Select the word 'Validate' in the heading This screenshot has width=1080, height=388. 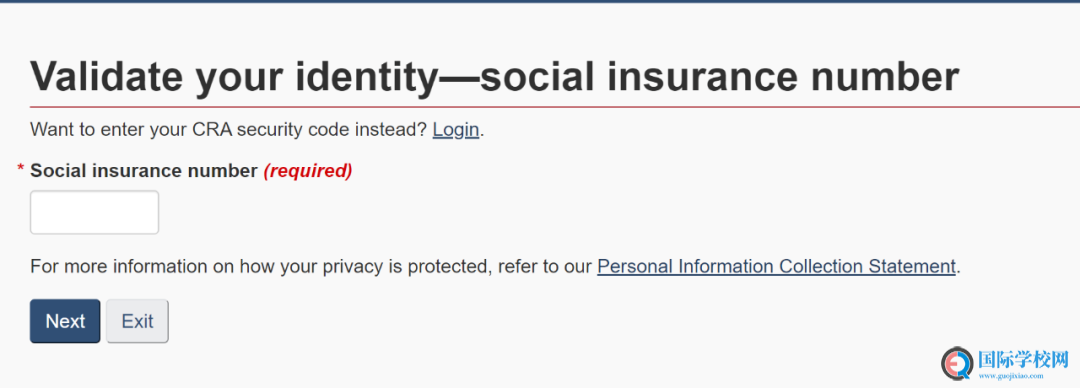[107, 76]
